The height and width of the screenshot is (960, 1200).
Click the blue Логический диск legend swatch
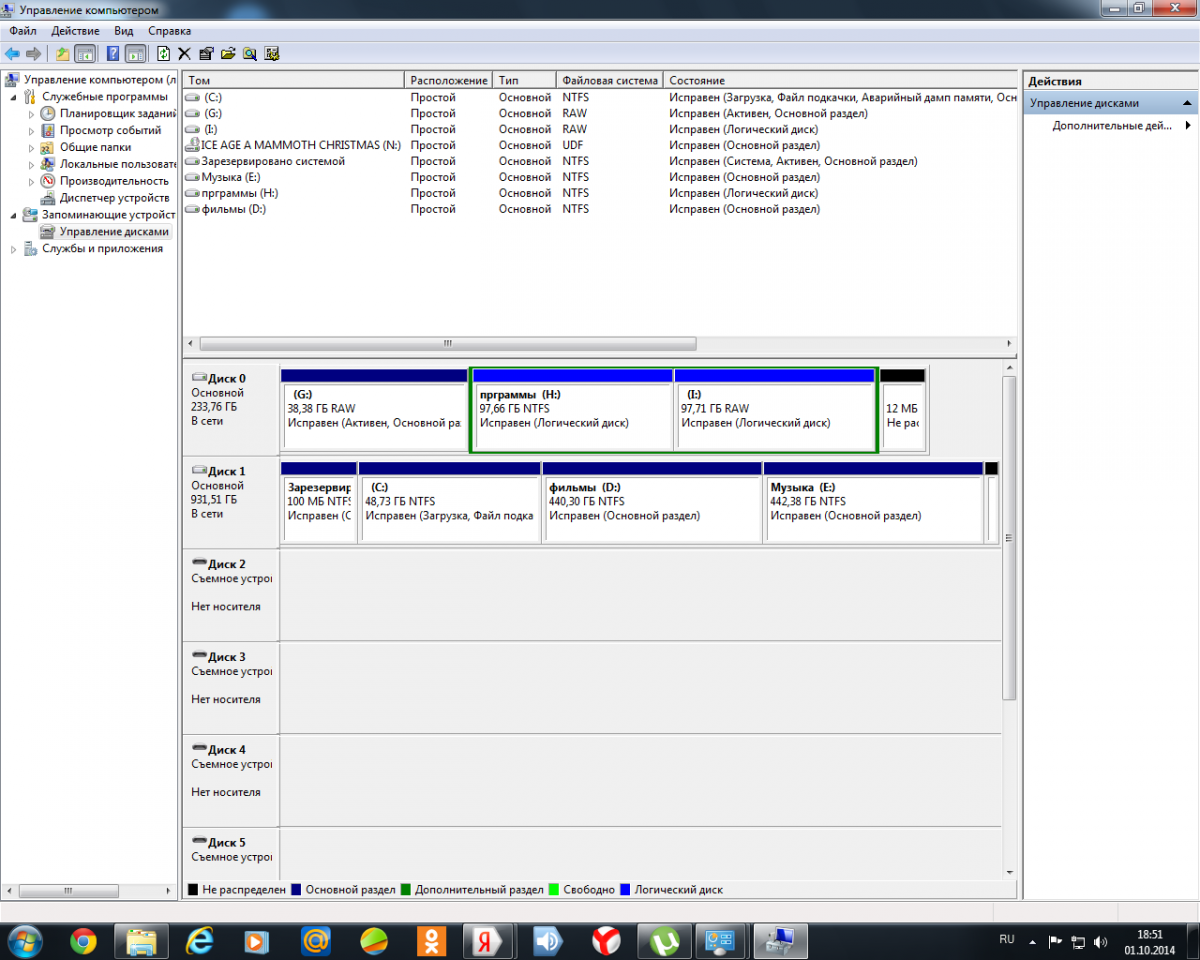(626, 889)
